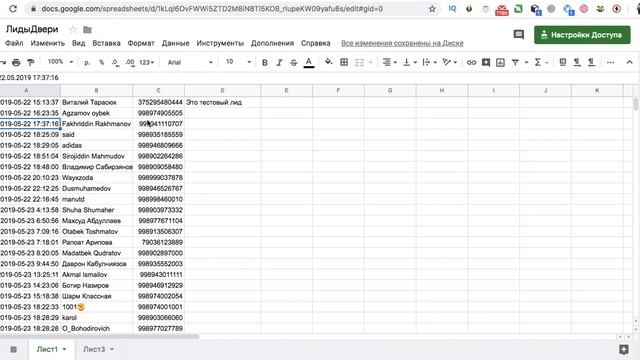Click the insert link icon
Viewport: 640px width, 360px height.
coord(471,62)
